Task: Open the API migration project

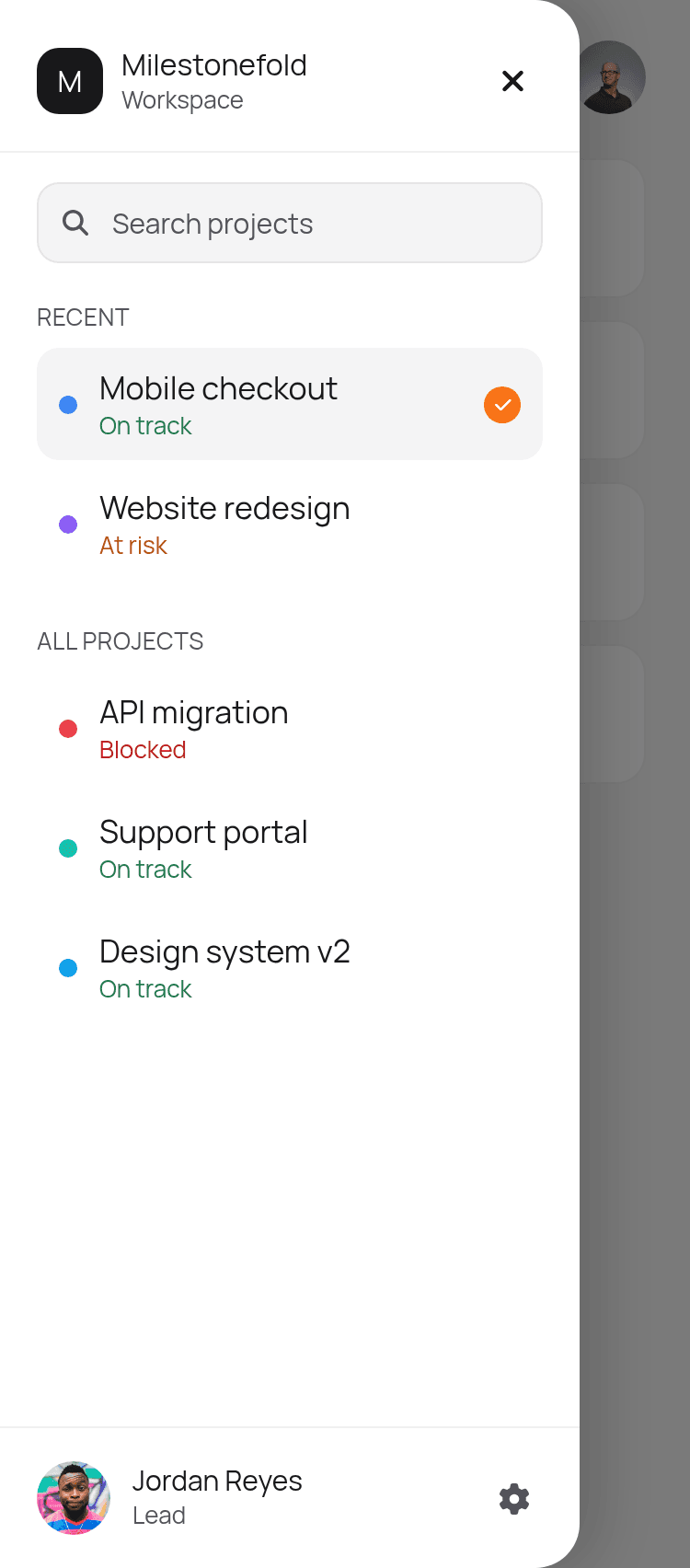Action: 290,729
